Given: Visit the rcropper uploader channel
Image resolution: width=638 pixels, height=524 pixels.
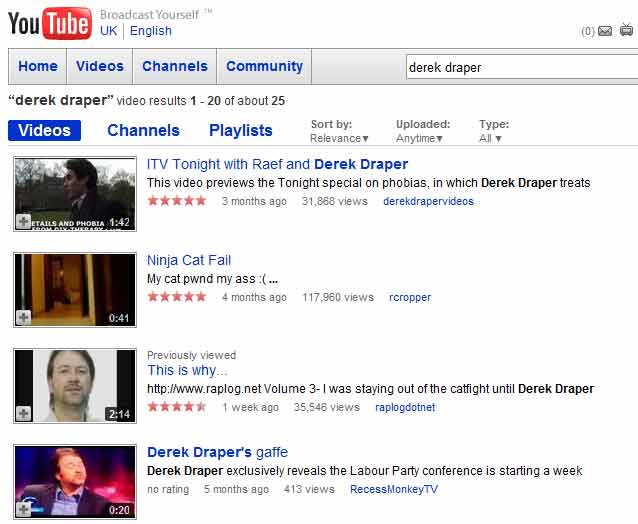Looking at the screenshot, I should 411,297.
